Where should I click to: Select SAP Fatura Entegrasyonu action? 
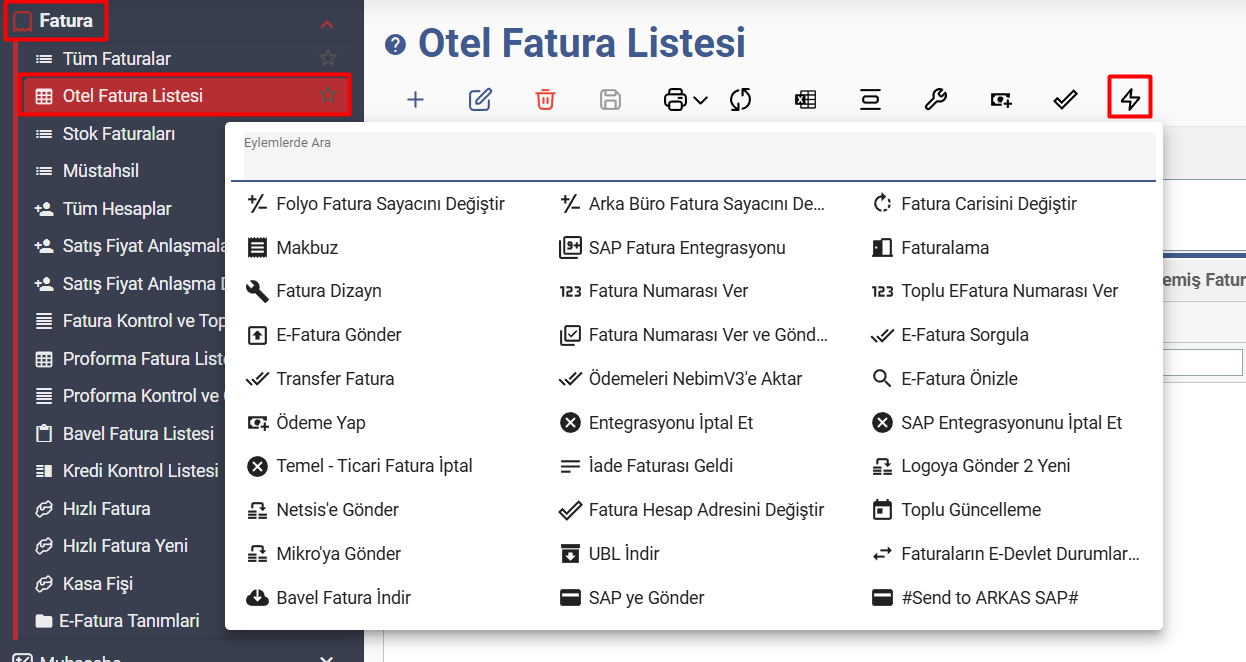686,248
